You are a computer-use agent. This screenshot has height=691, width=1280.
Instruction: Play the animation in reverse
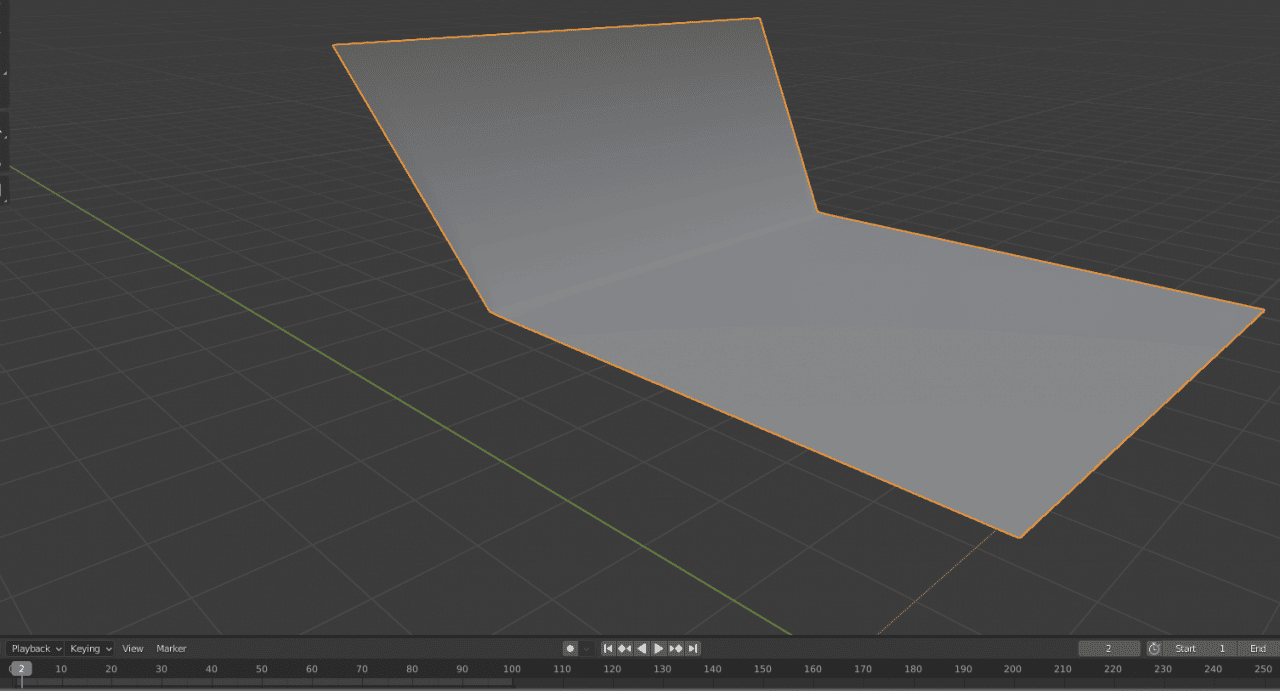[641, 648]
